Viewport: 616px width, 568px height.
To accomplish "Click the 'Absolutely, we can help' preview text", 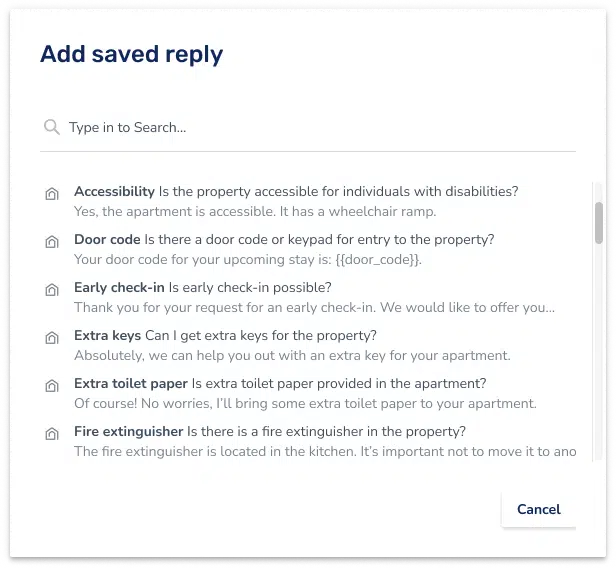I will click(292, 355).
